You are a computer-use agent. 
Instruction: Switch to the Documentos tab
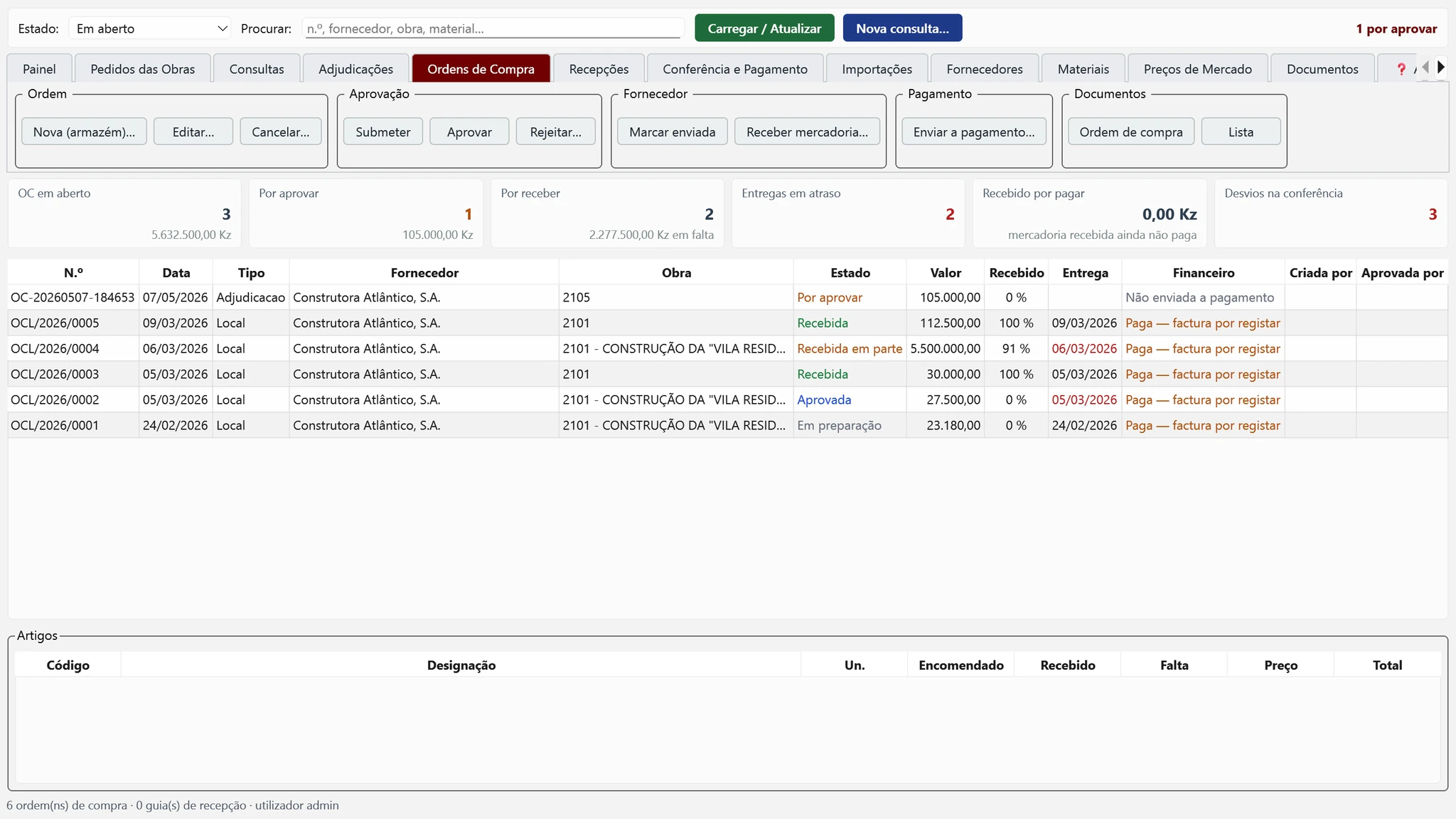point(1322,69)
